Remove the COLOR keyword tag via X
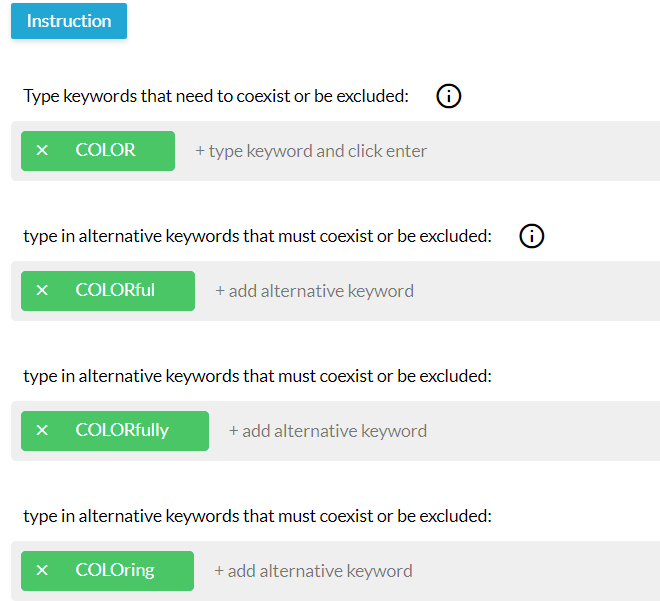Viewport: 660px width, 601px height. (x=42, y=150)
